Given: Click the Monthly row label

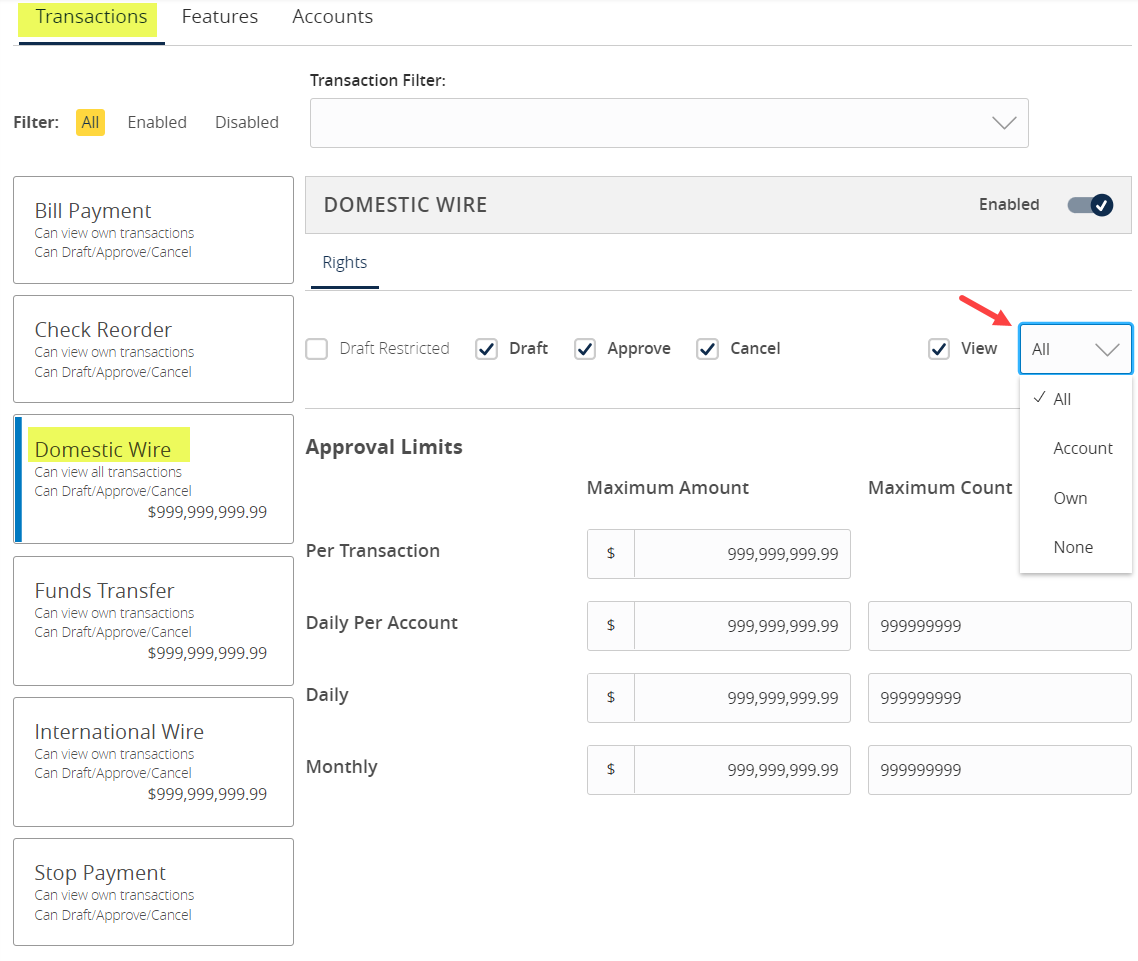Looking at the screenshot, I should pyautogui.click(x=342, y=767).
